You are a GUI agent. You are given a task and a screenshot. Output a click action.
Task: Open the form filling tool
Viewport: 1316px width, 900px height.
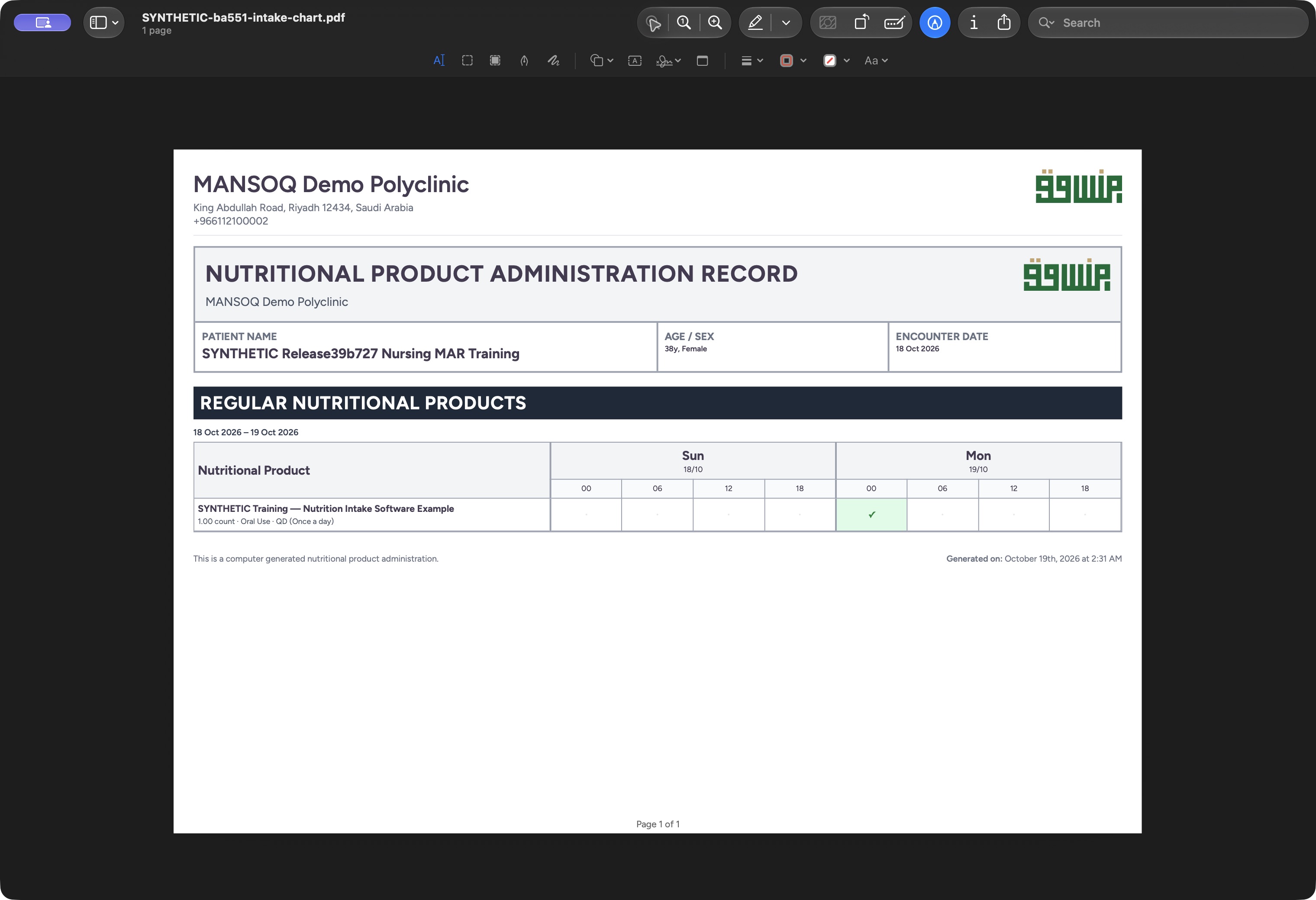(x=894, y=22)
